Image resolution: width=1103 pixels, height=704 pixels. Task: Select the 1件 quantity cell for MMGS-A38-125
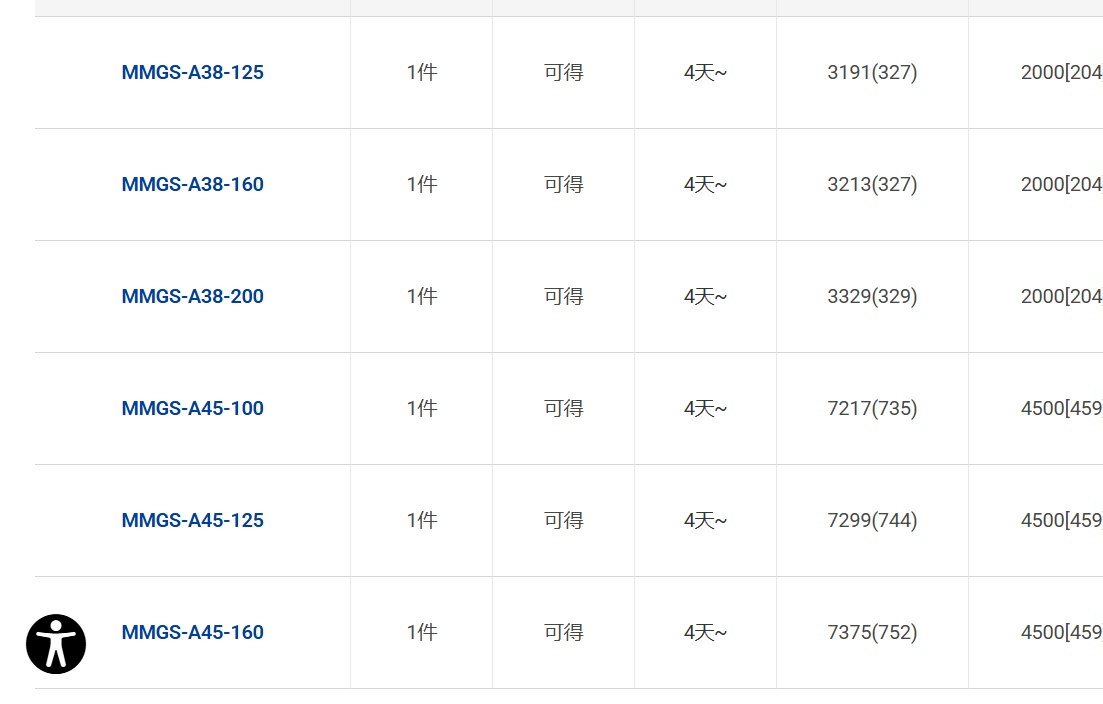(x=422, y=72)
